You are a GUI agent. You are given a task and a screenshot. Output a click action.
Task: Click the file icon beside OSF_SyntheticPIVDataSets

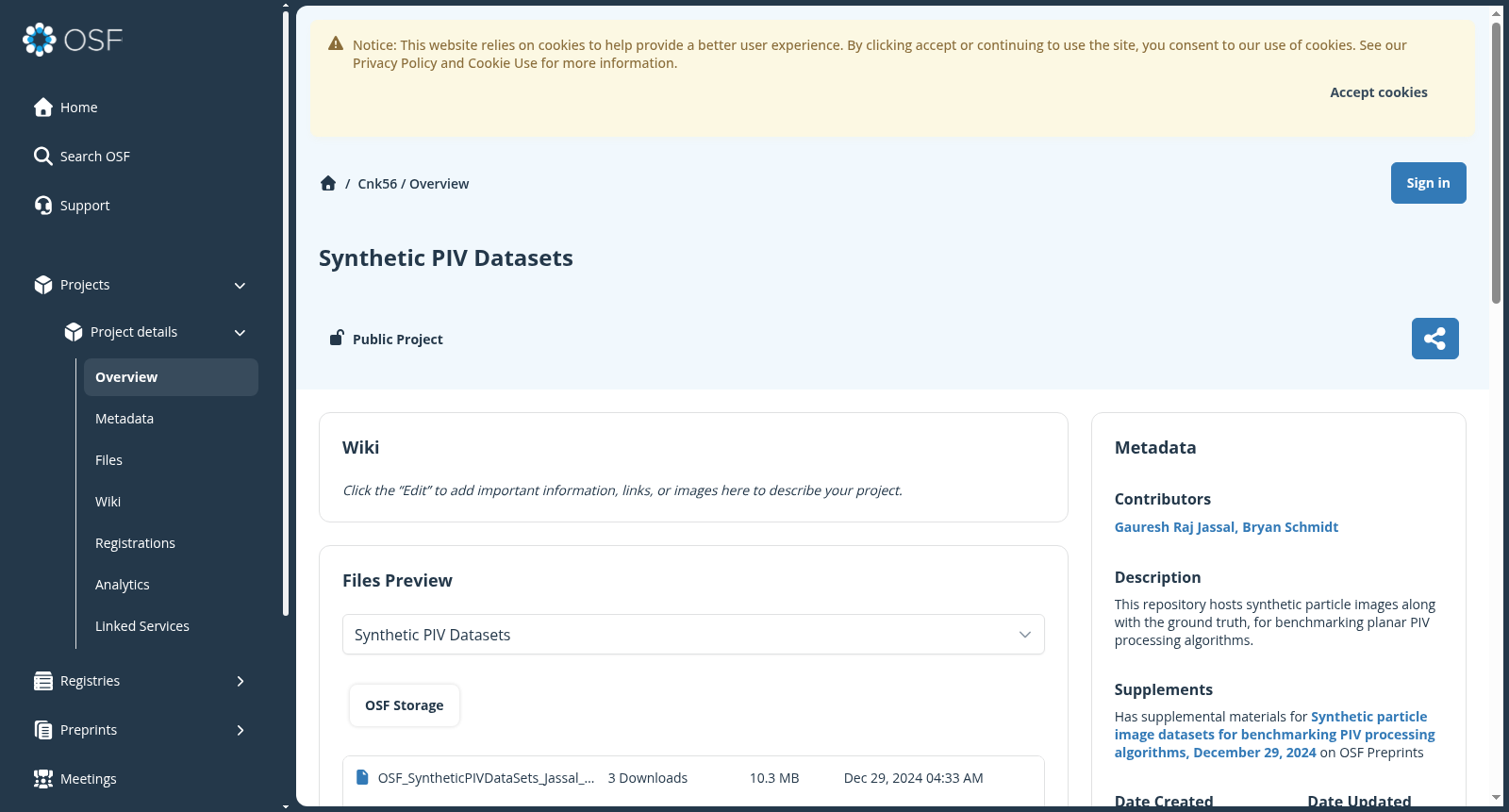pos(362,777)
